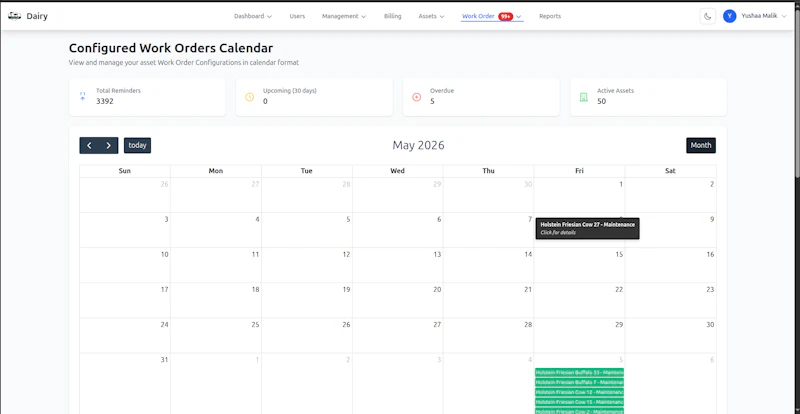Expand the Assets dropdown menu
This screenshot has height=414, width=800.
pos(431,16)
